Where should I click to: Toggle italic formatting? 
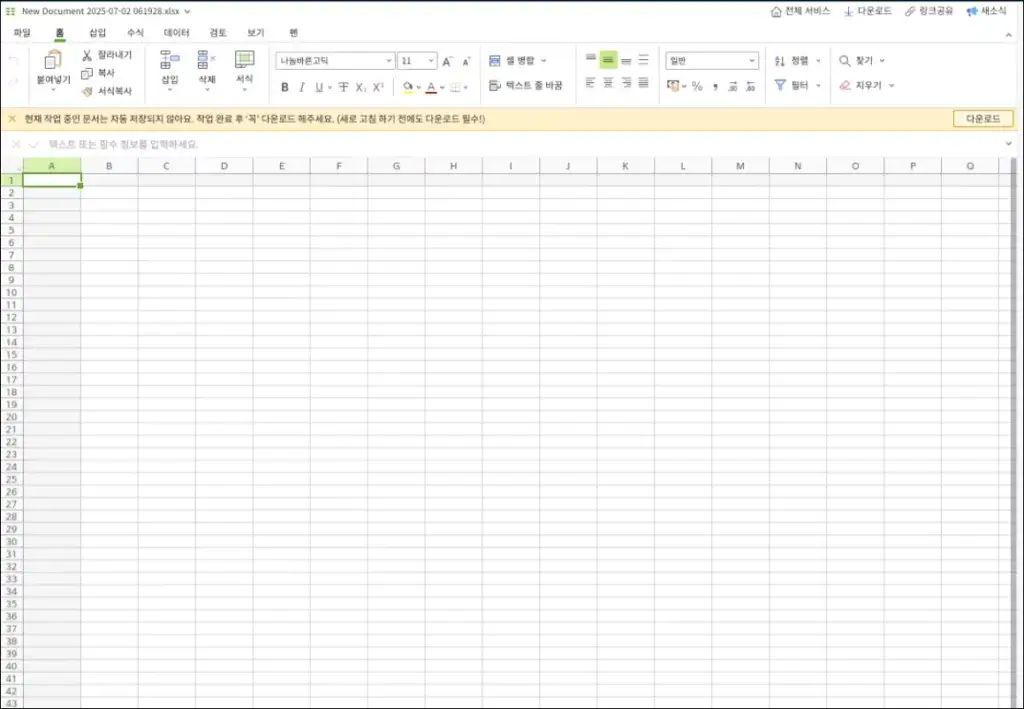pyautogui.click(x=302, y=87)
